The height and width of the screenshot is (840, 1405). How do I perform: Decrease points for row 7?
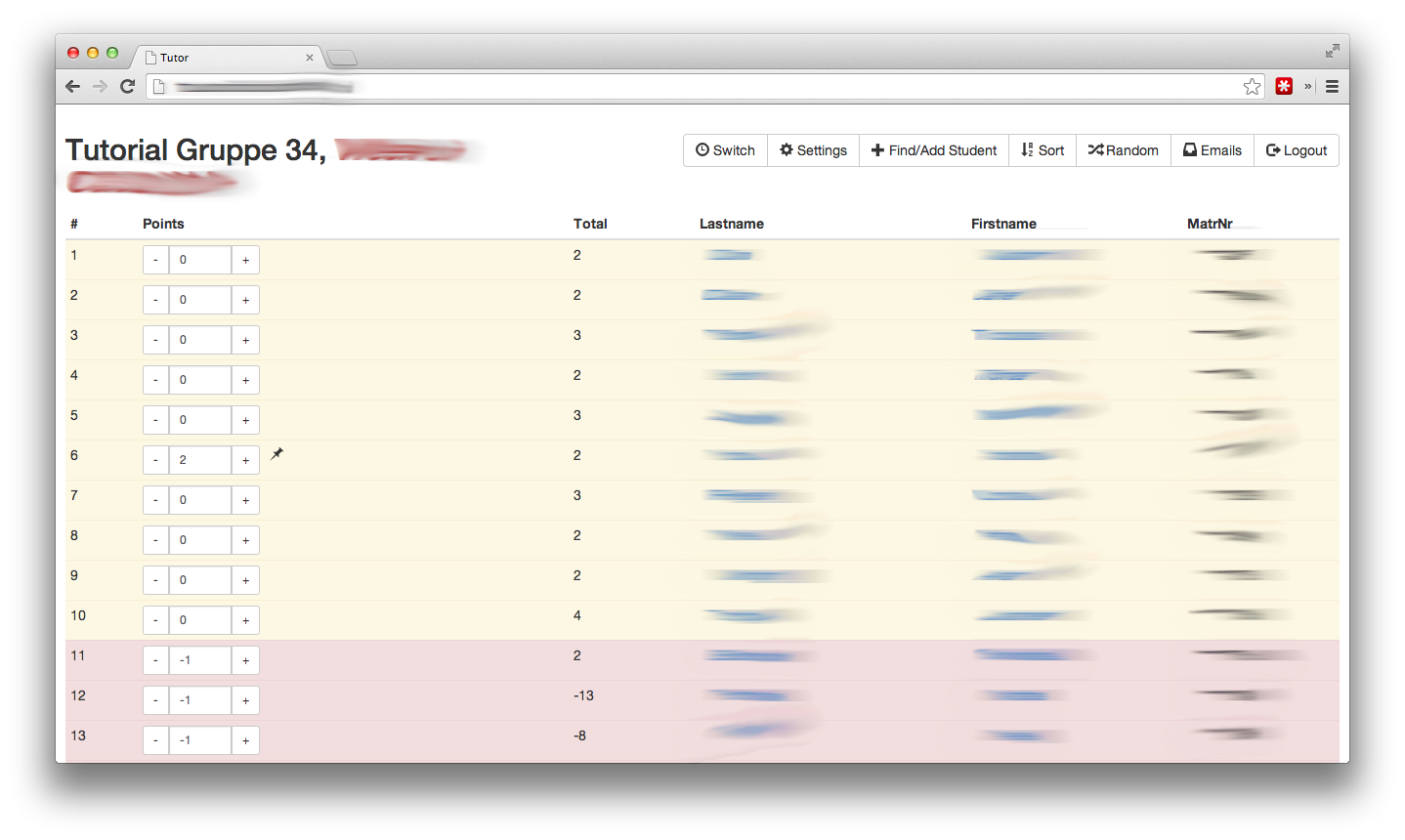tap(155, 500)
